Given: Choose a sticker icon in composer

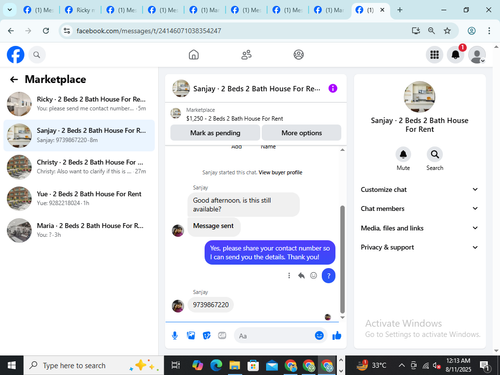Looking at the screenshot, I should coord(207,335).
